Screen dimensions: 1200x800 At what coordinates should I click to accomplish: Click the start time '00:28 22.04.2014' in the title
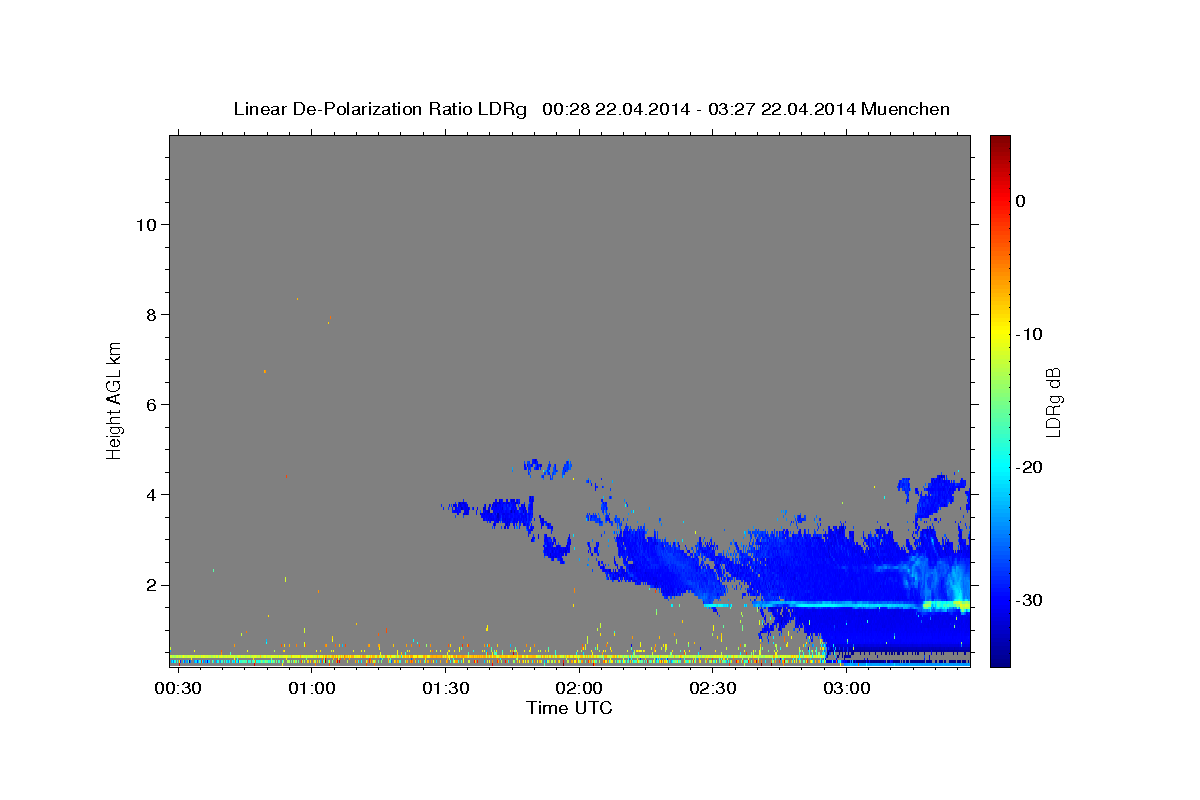click(x=615, y=109)
